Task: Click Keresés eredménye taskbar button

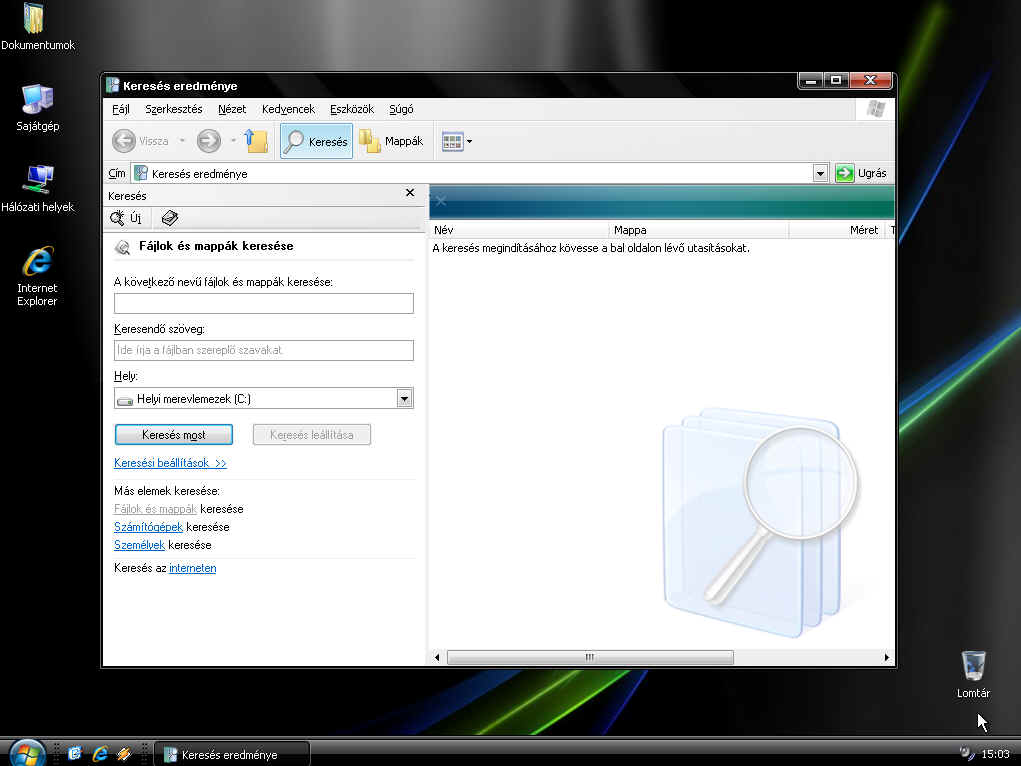Action: click(232, 754)
